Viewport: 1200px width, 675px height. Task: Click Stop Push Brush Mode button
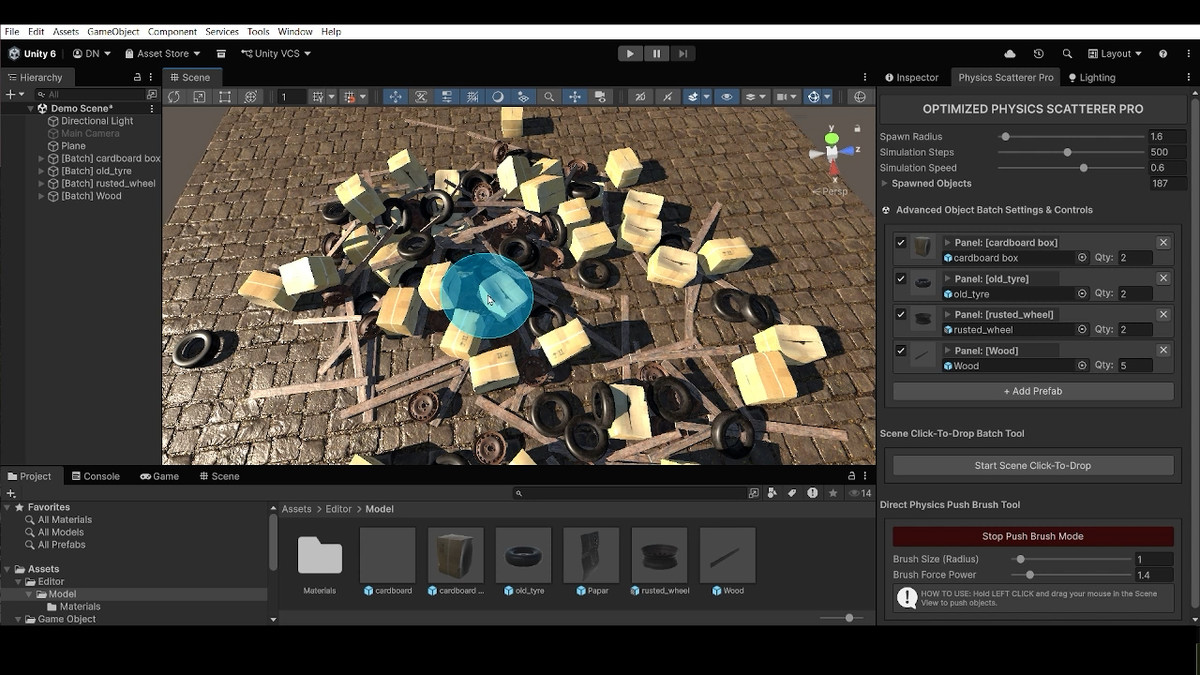click(x=1033, y=536)
